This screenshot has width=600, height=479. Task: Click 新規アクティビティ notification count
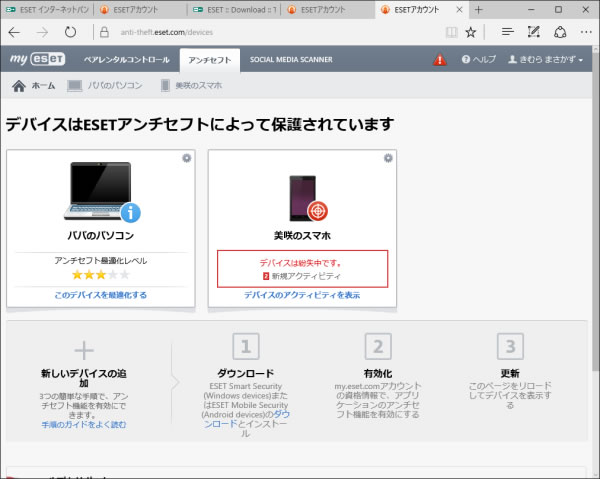(x=302, y=276)
